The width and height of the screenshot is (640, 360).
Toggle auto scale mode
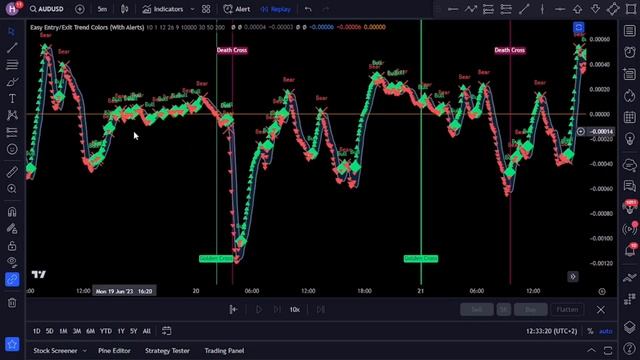click(x=606, y=331)
